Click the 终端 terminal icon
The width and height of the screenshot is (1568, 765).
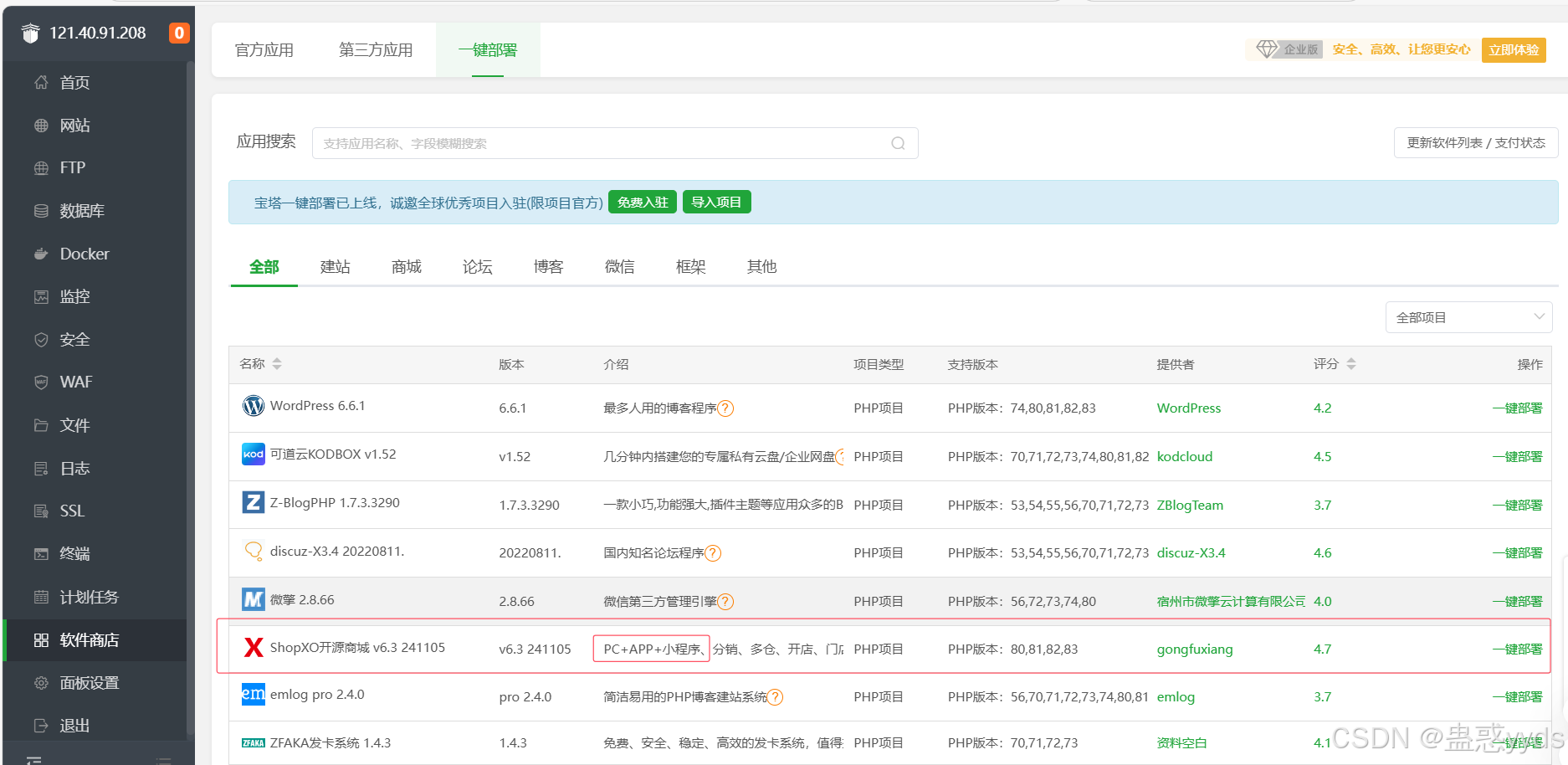coord(41,554)
